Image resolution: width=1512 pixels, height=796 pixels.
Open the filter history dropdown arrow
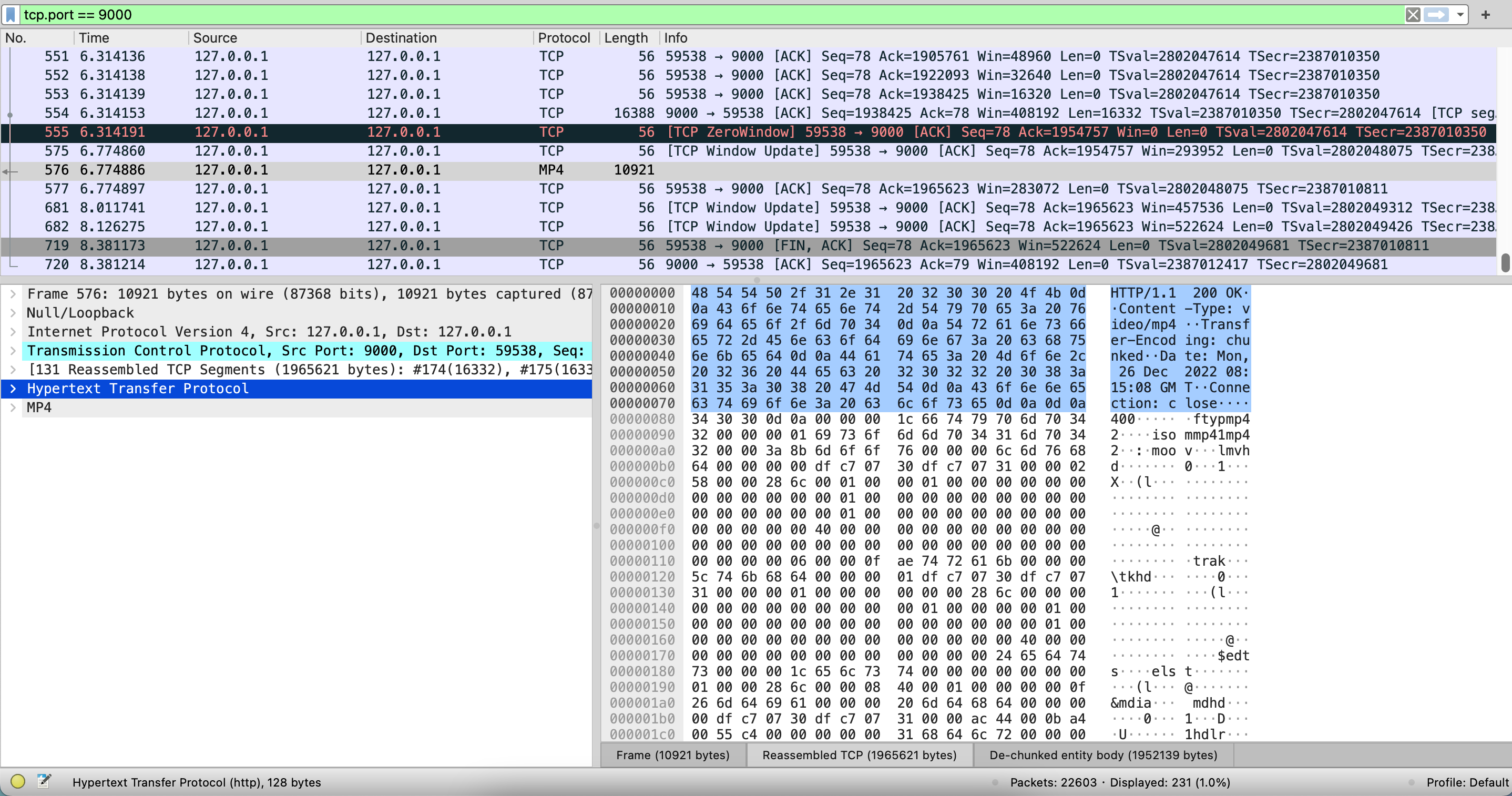[x=1460, y=15]
